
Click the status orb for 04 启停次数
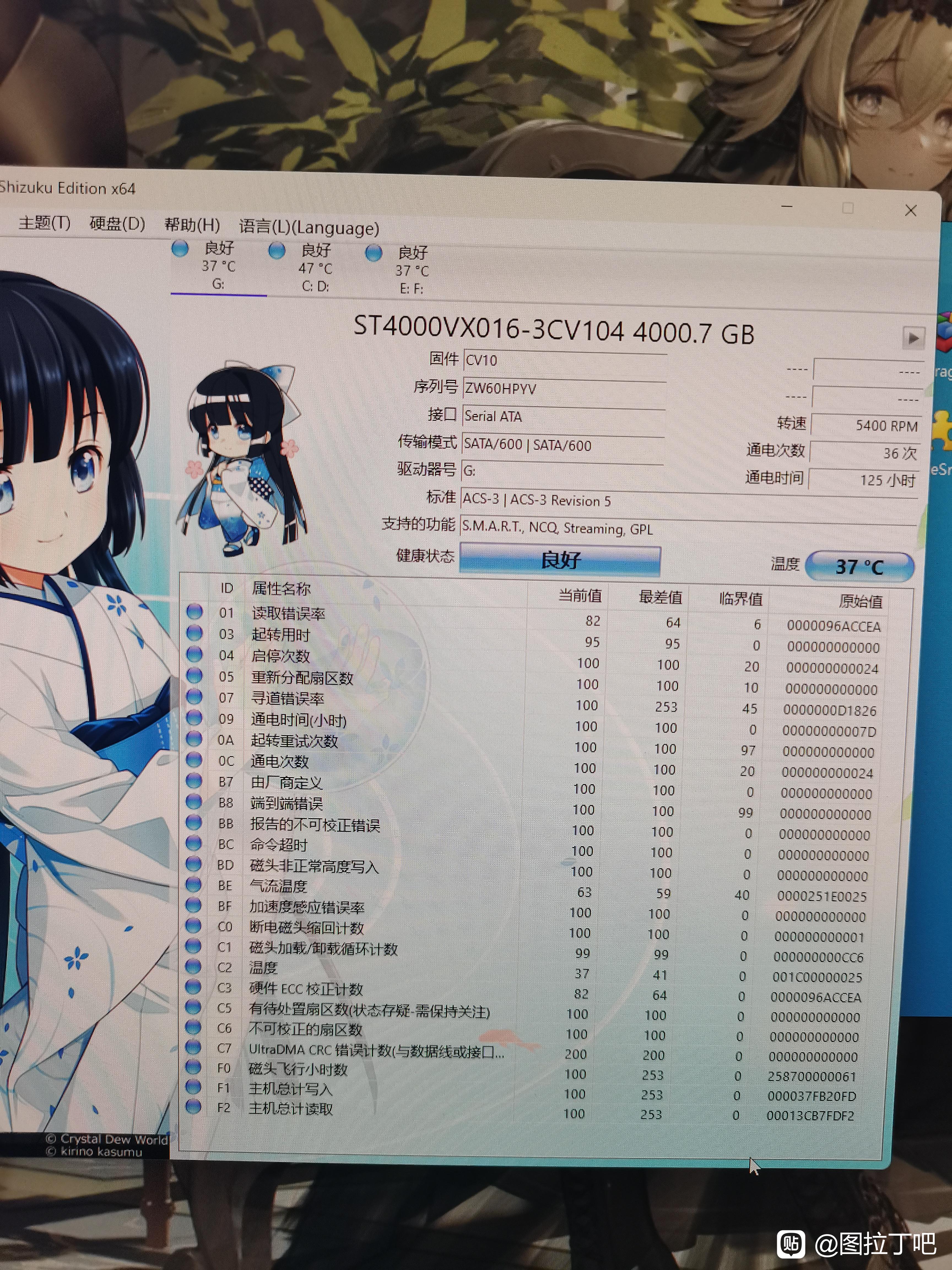[x=194, y=655]
